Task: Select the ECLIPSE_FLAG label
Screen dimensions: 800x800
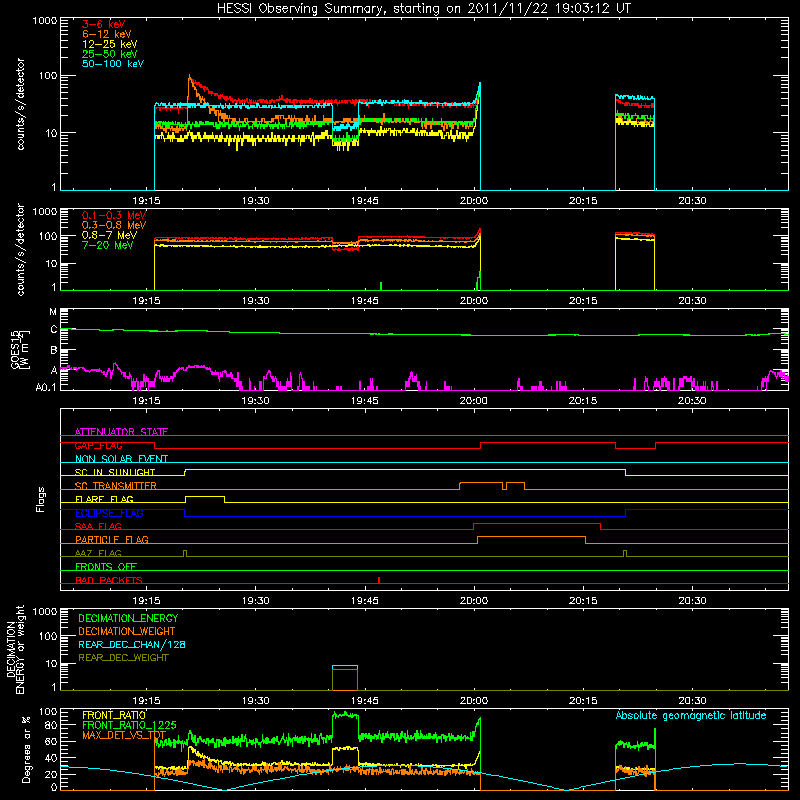Action: pyautogui.click(x=109, y=513)
